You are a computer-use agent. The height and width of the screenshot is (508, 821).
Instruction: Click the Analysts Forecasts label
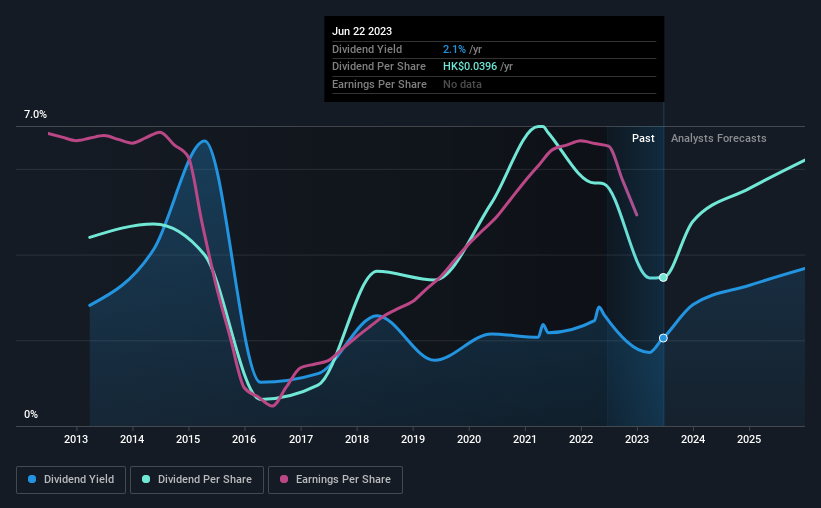(718, 138)
